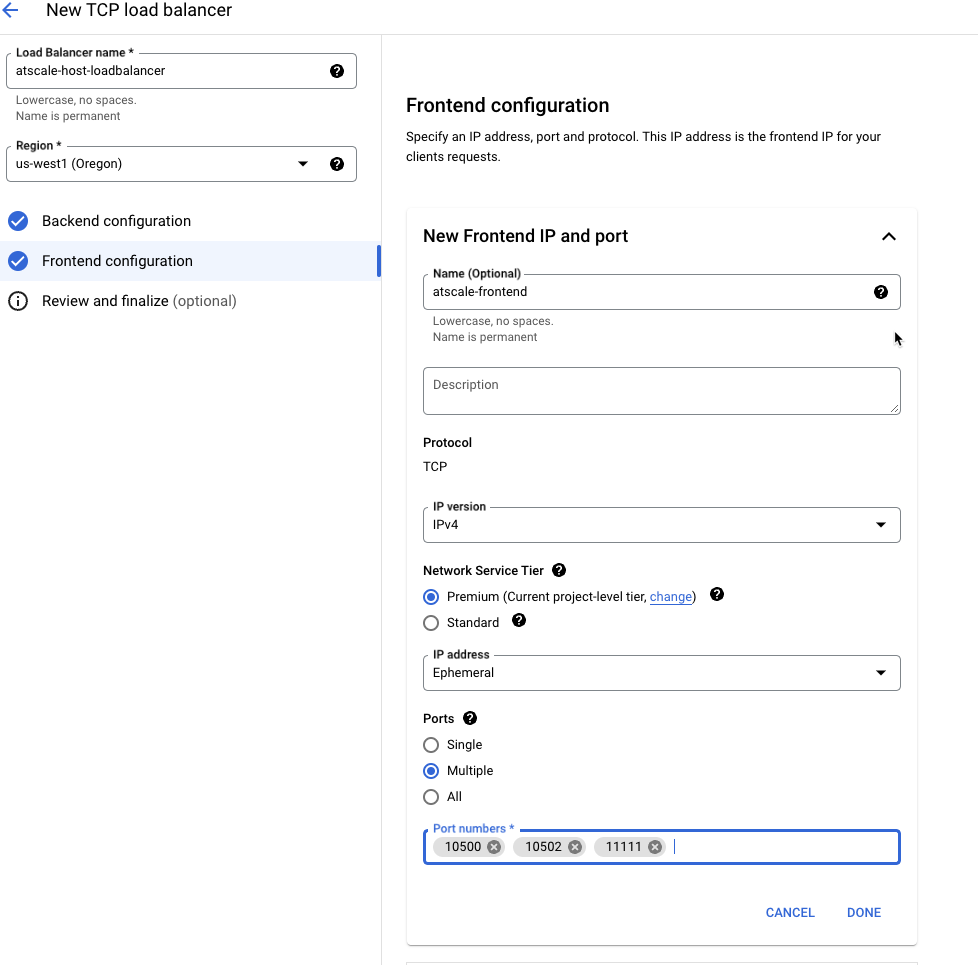Remove port 11111 chip
Image resolution: width=978 pixels, height=965 pixels.
(655, 847)
